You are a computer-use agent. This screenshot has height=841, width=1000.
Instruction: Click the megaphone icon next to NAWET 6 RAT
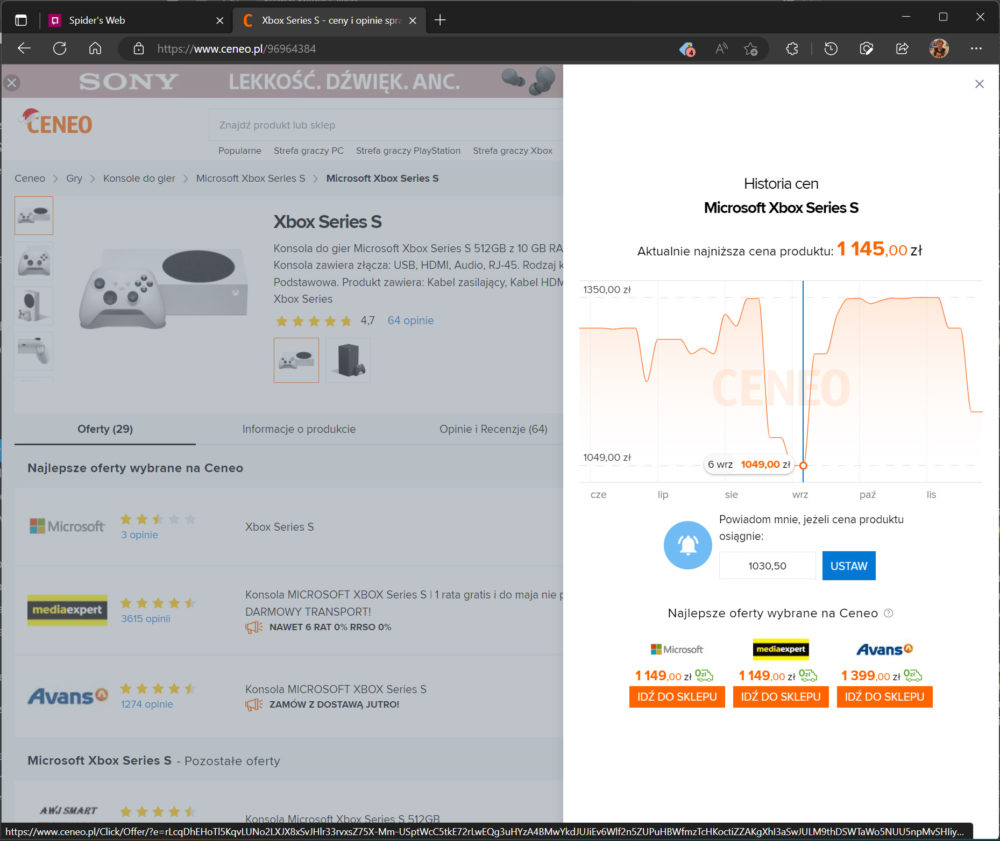point(254,627)
